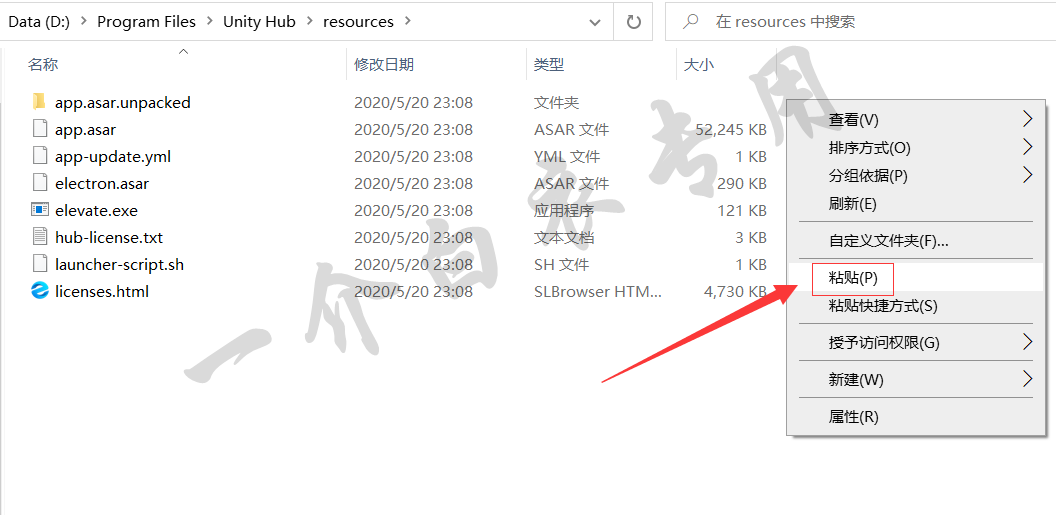Select the hub-license.txt file name
1056x515 pixels.
click(x=108, y=237)
